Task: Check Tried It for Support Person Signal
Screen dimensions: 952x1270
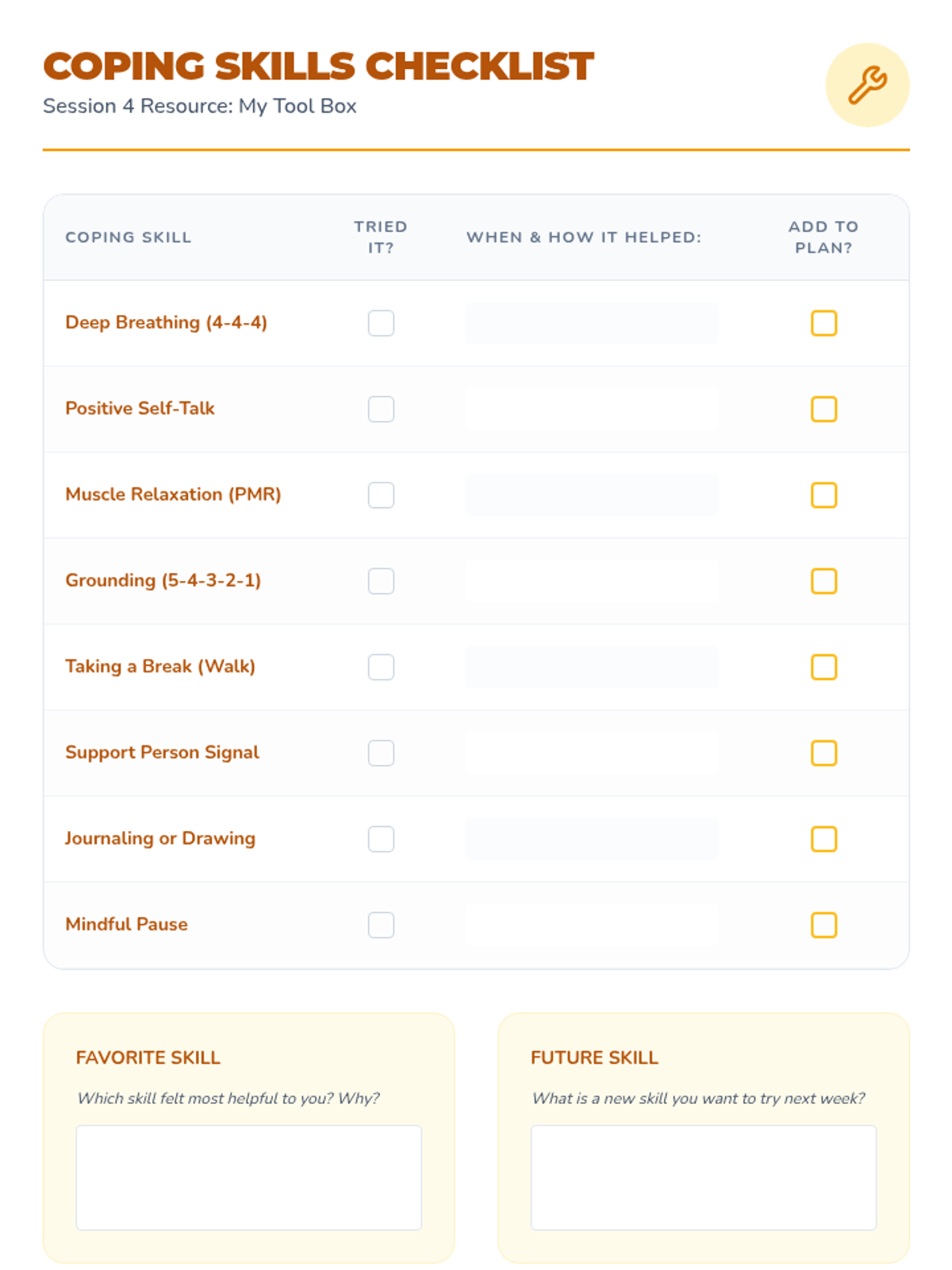Action: coord(381,753)
